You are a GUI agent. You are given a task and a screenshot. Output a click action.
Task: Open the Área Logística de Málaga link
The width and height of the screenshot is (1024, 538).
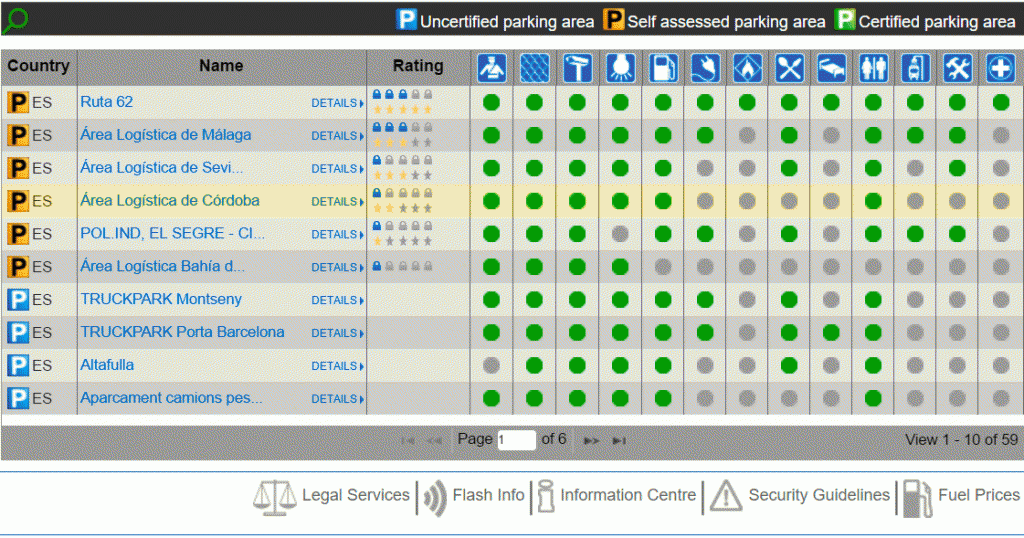click(x=166, y=135)
